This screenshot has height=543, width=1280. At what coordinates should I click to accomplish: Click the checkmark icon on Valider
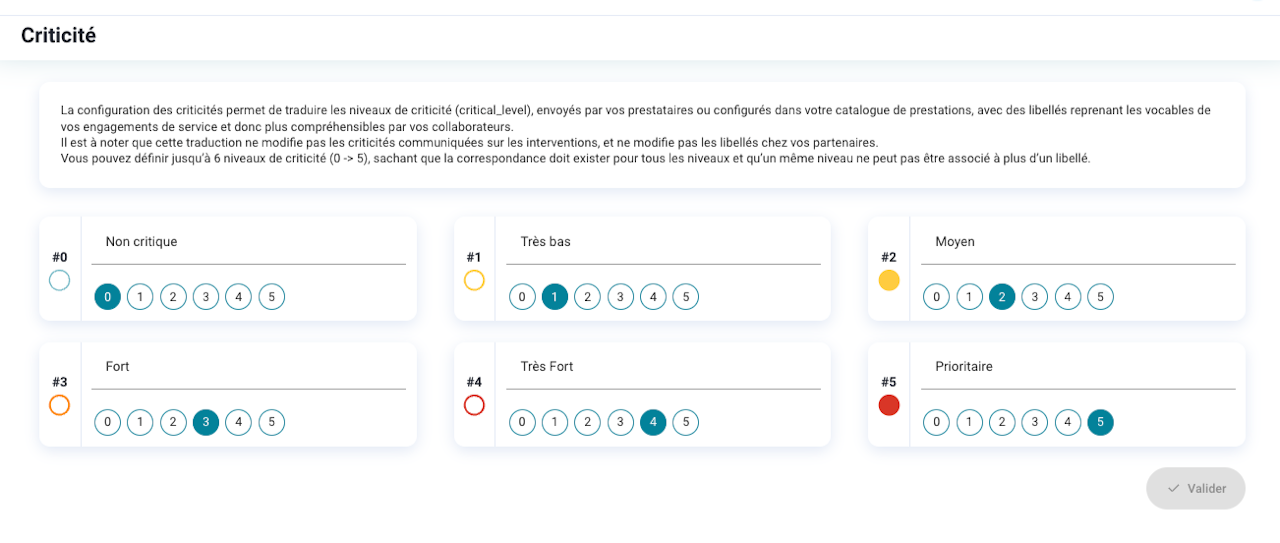pyautogui.click(x=1173, y=489)
